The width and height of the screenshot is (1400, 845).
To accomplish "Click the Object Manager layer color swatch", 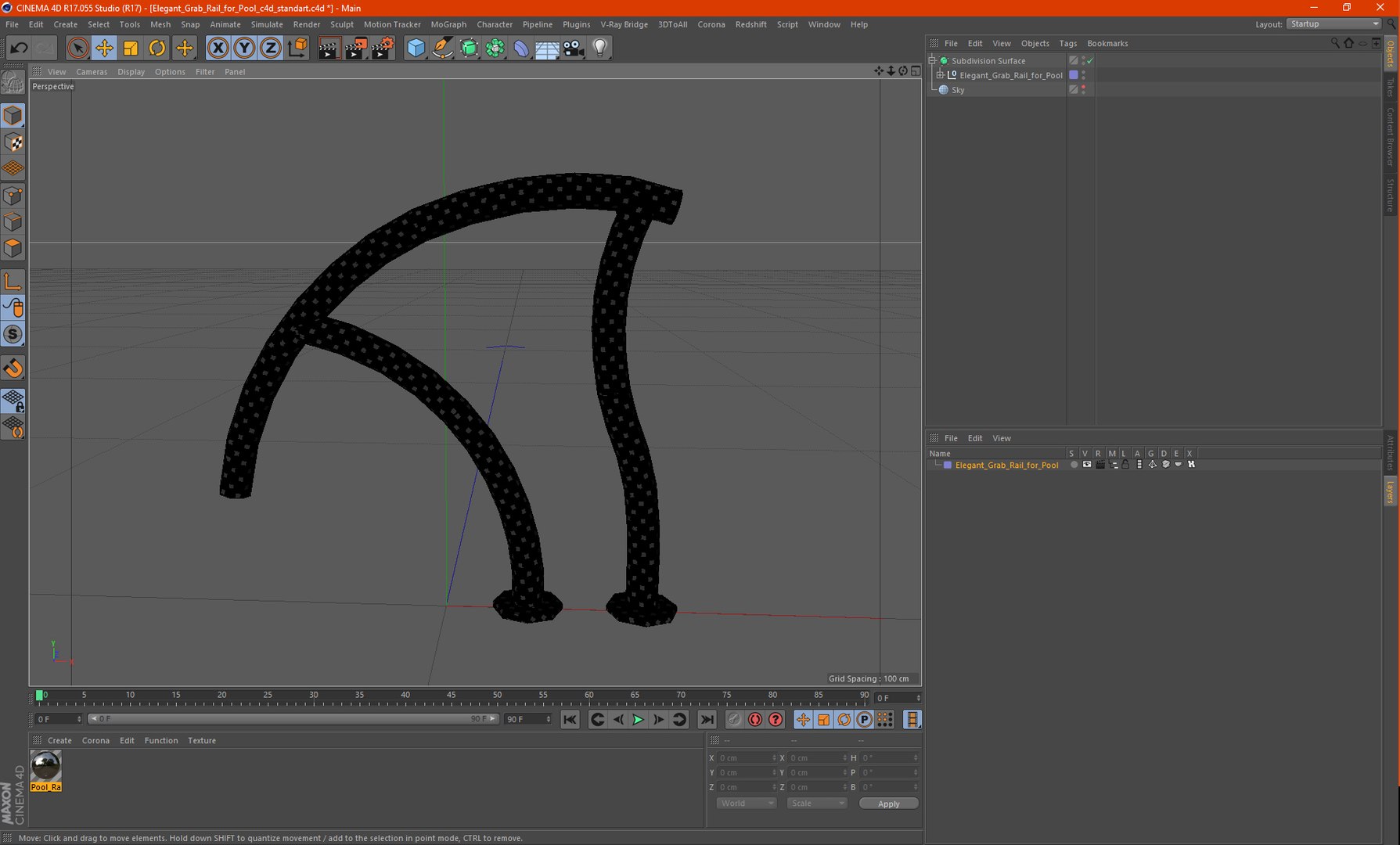I will (x=1074, y=75).
